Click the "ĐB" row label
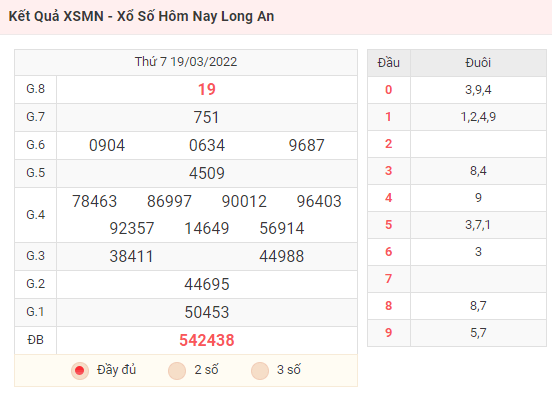The image size is (552, 396). click(36, 340)
